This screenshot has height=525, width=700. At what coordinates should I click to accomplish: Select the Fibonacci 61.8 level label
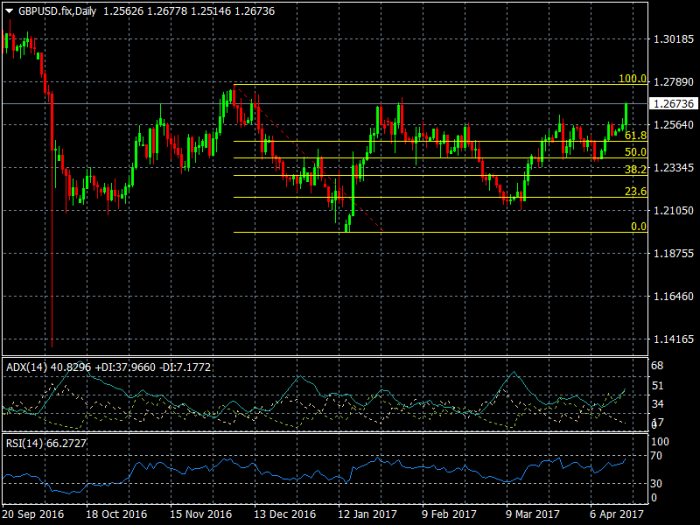635,135
